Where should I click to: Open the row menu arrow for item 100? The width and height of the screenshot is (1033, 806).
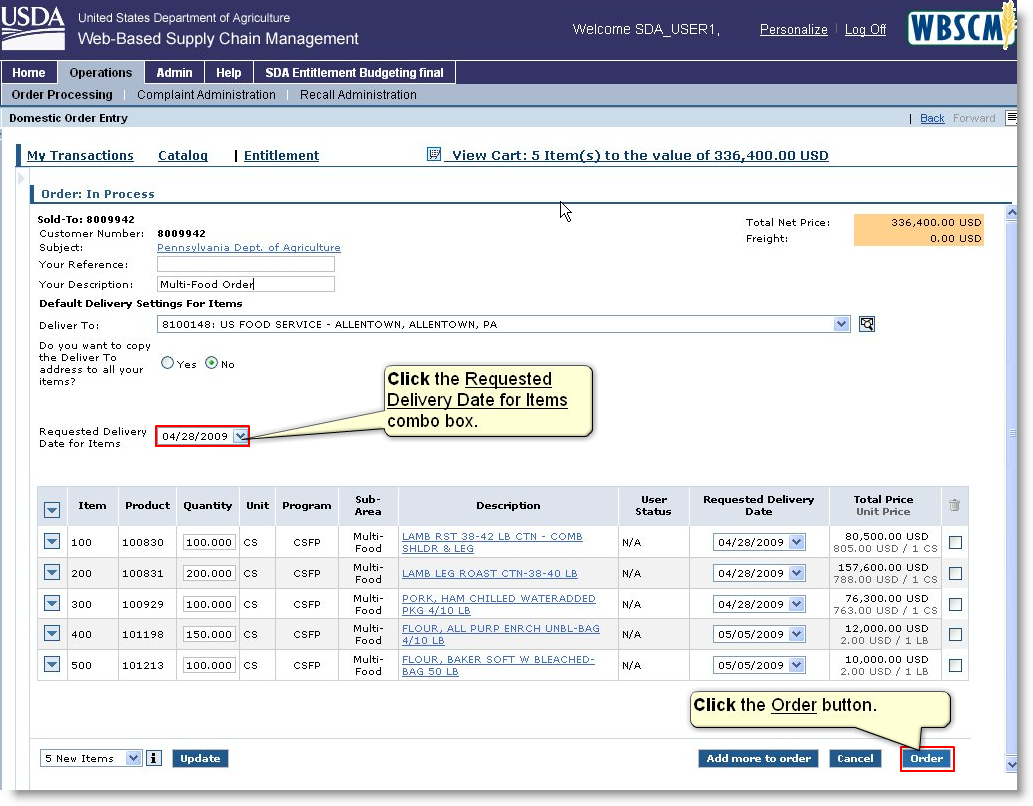coord(52,542)
